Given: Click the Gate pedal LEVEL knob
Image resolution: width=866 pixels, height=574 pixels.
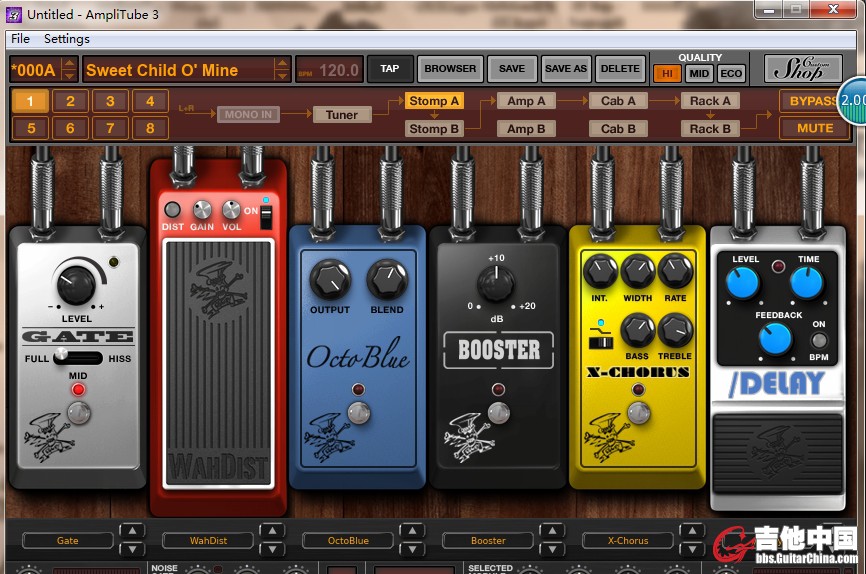Looking at the screenshot, I should (x=76, y=285).
